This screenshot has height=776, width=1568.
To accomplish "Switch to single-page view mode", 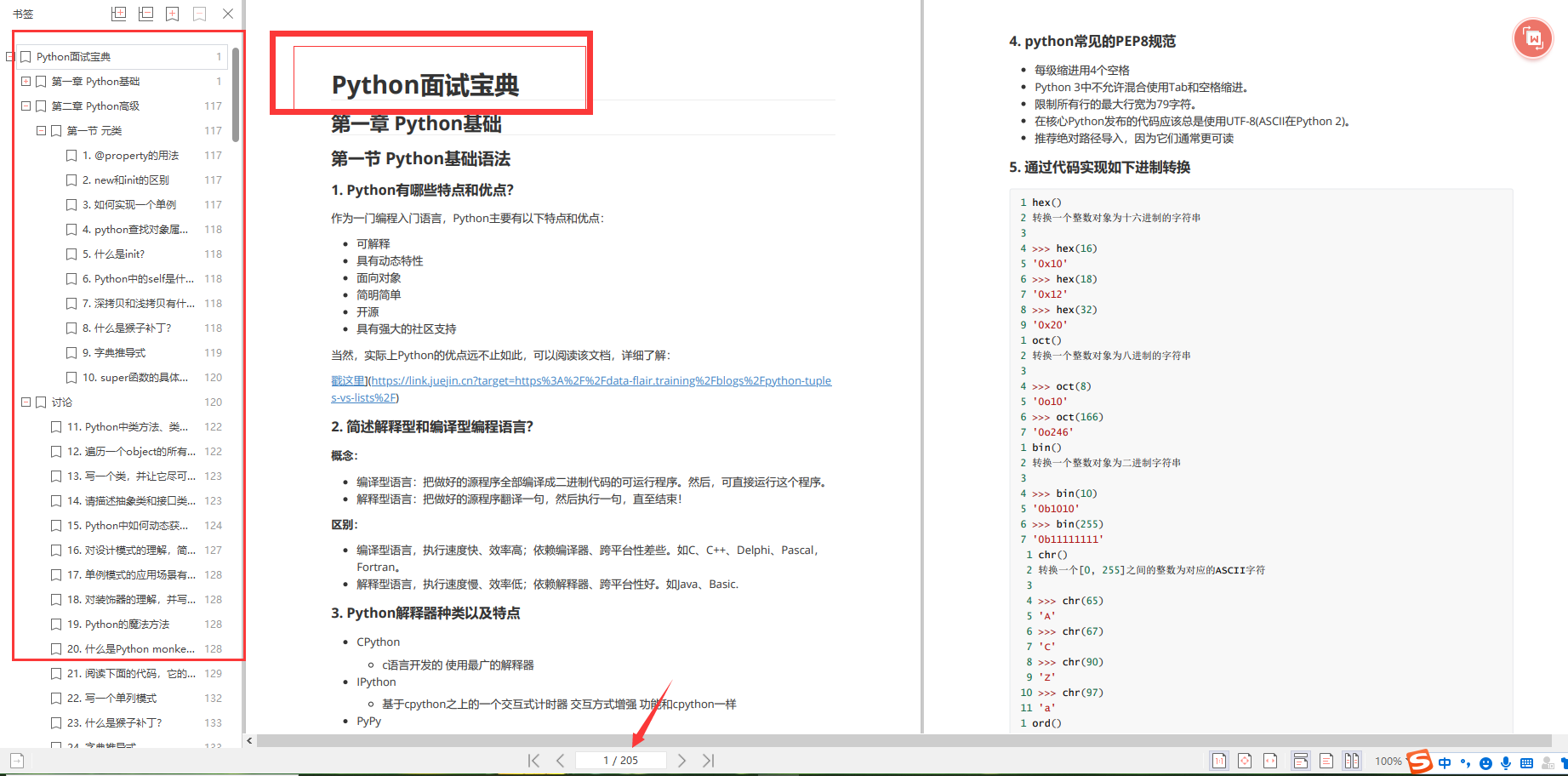I will pyautogui.click(x=1326, y=760).
